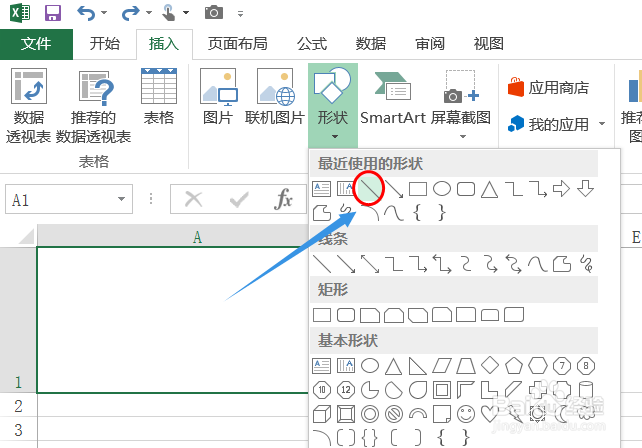
Task: Click cell A1 in the worksheet
Action: tap(173, 320)
